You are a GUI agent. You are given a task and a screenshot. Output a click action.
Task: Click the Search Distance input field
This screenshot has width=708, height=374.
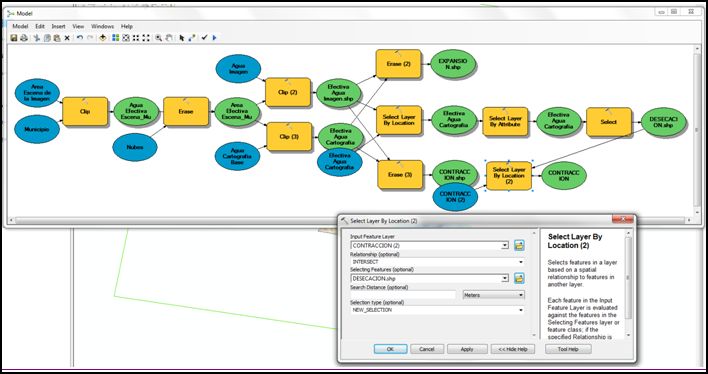[403, 295]
